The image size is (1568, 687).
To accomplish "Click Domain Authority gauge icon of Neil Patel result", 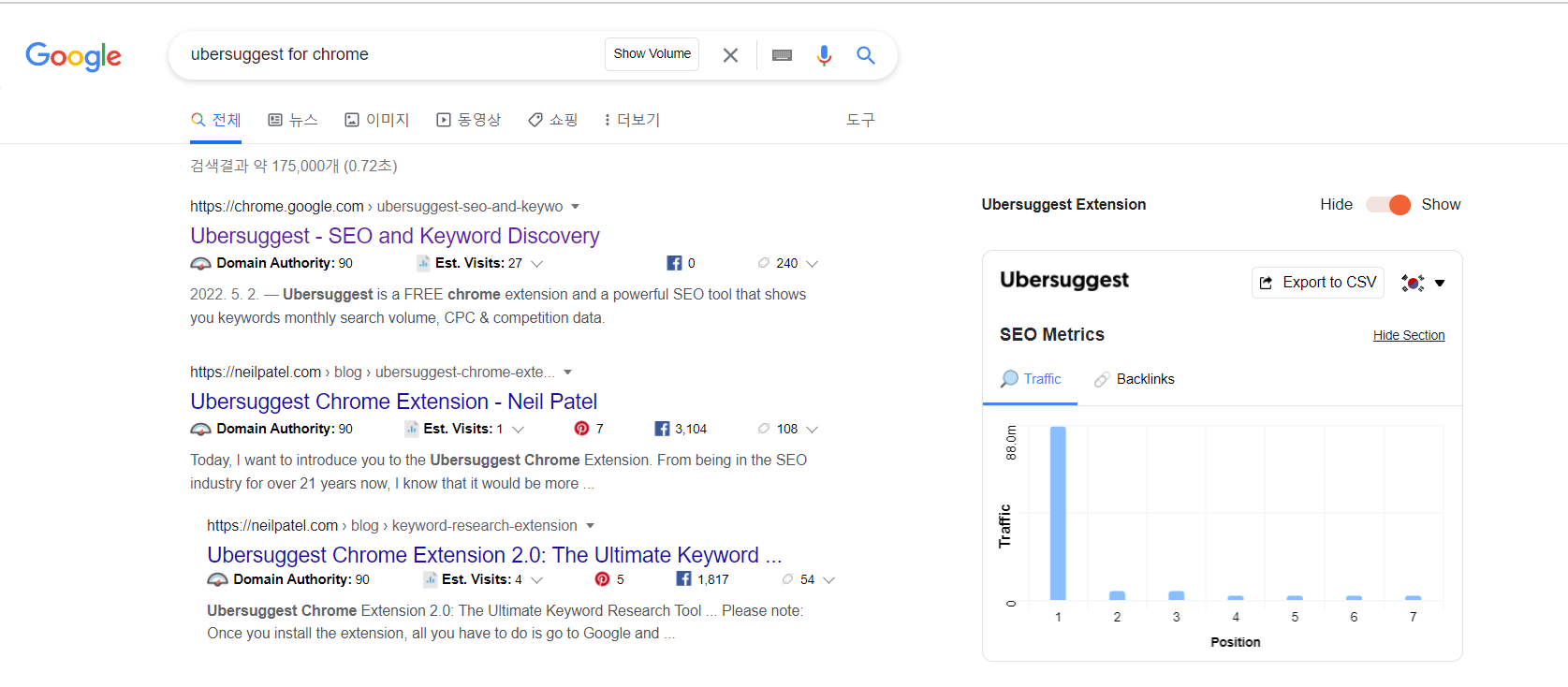I will point(200,430).
